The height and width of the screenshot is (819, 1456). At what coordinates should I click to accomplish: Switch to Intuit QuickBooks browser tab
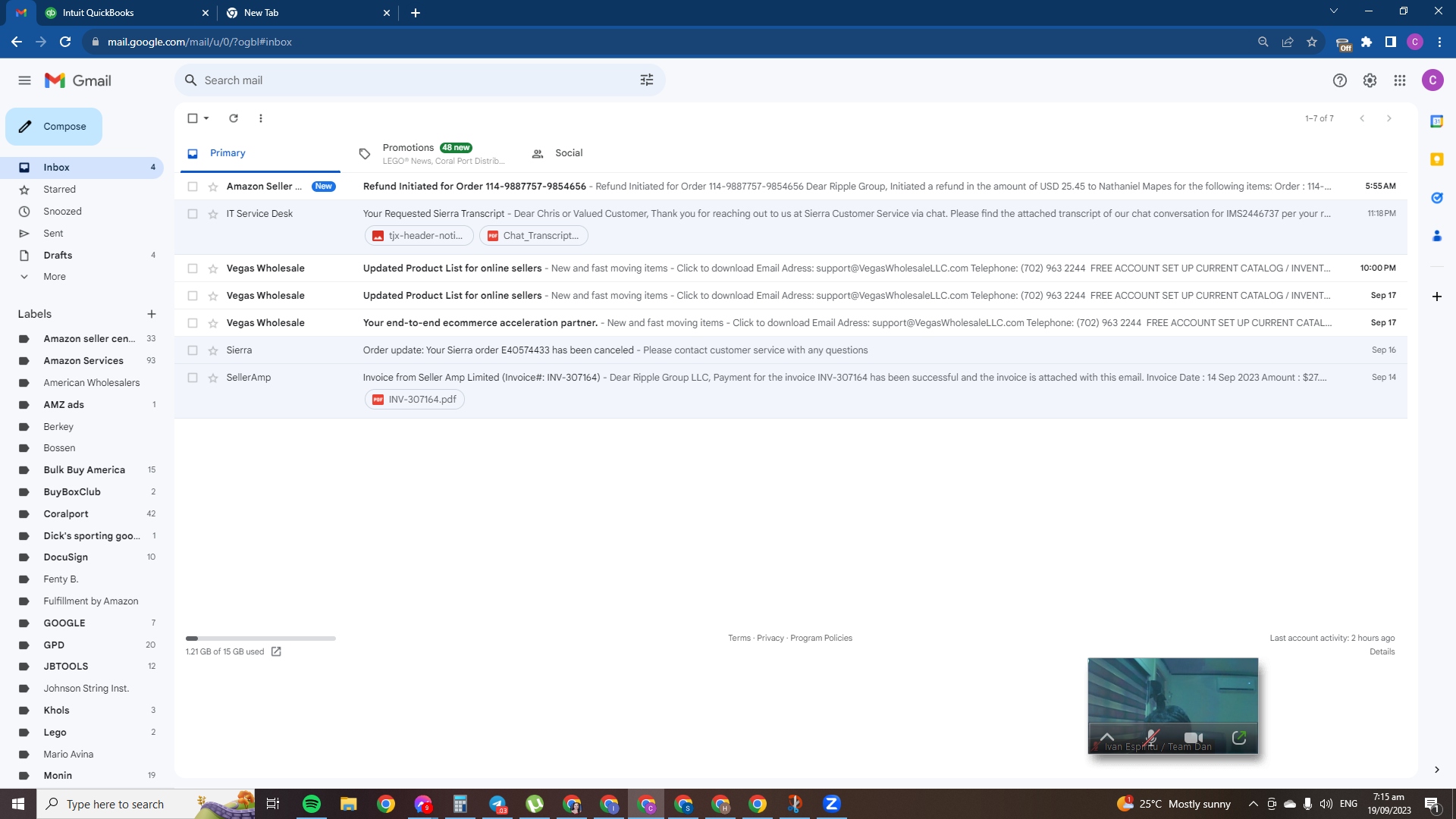click(x=127, y=13)
